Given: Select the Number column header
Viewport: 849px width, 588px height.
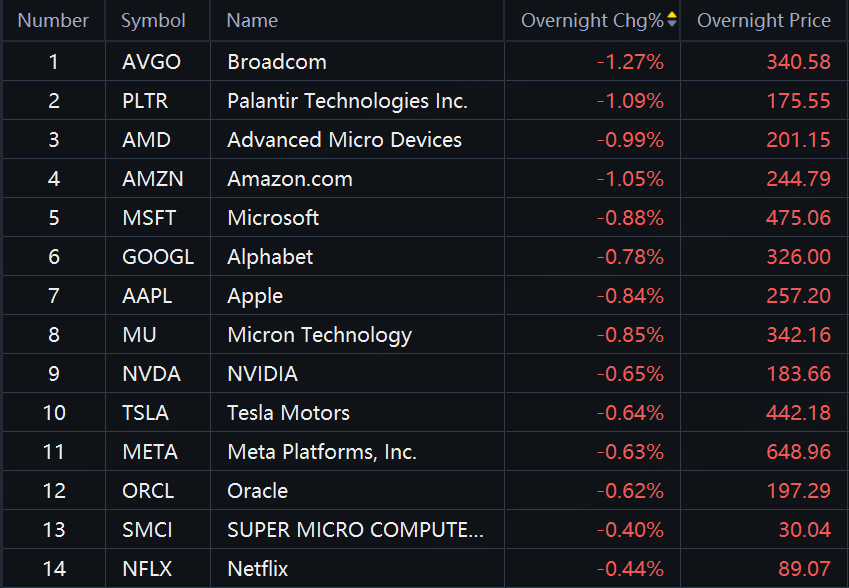Looking at the screenshot, I should pos(53,20).
